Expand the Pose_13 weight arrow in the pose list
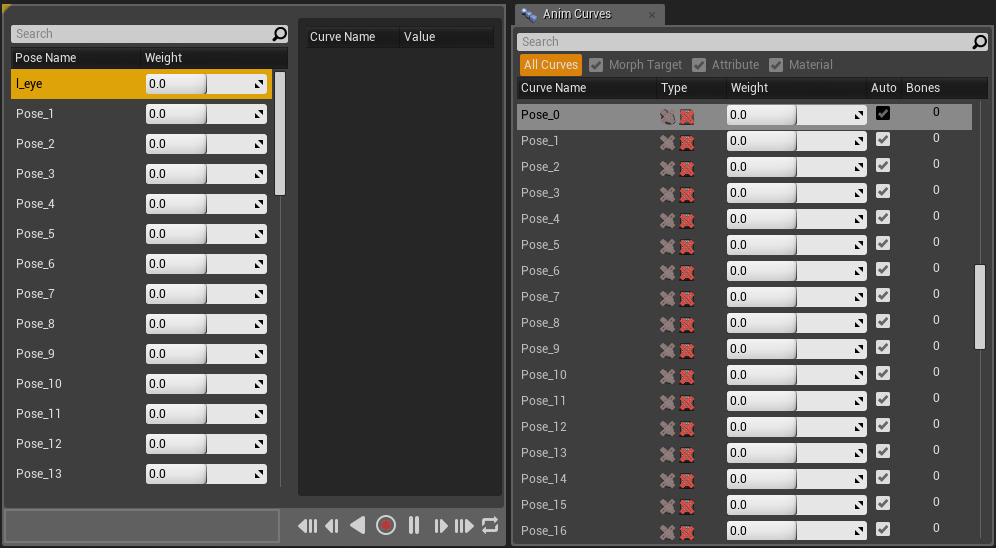 click(x=259, y=474)
